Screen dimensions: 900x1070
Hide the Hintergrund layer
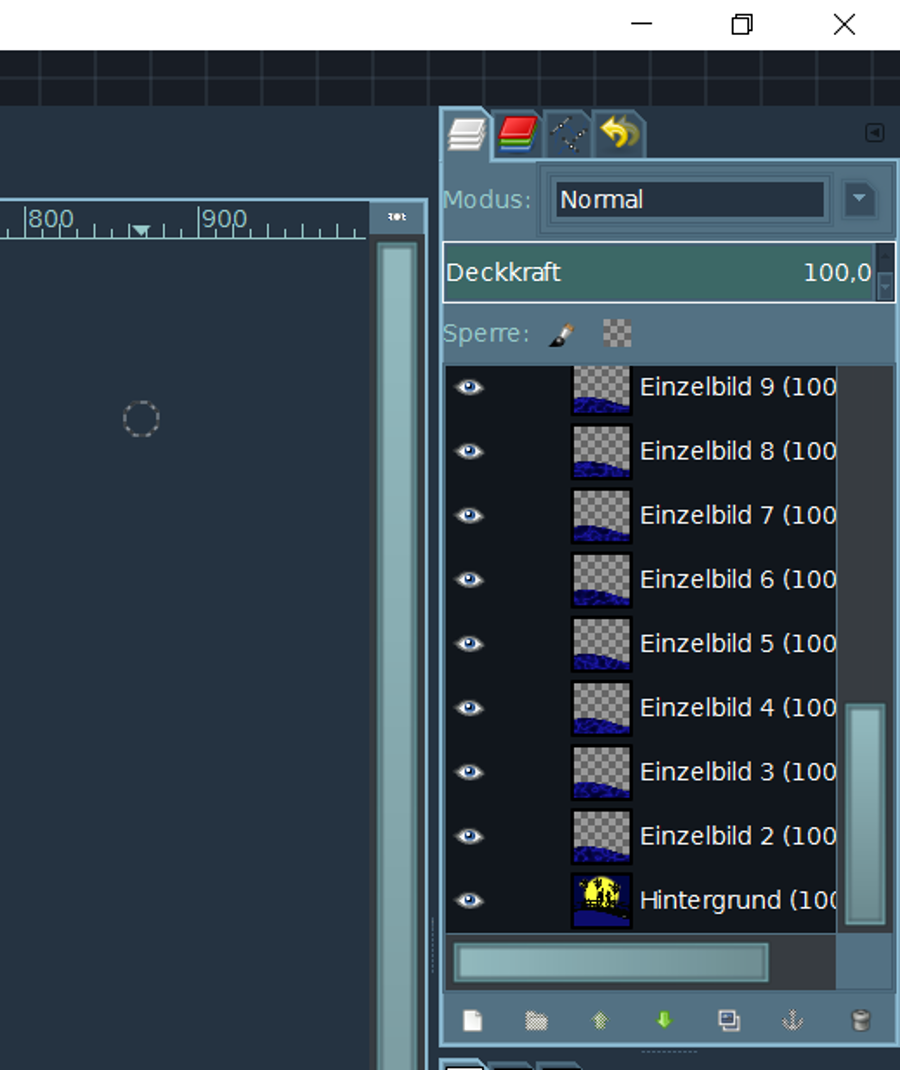click(x=469, y=900)
